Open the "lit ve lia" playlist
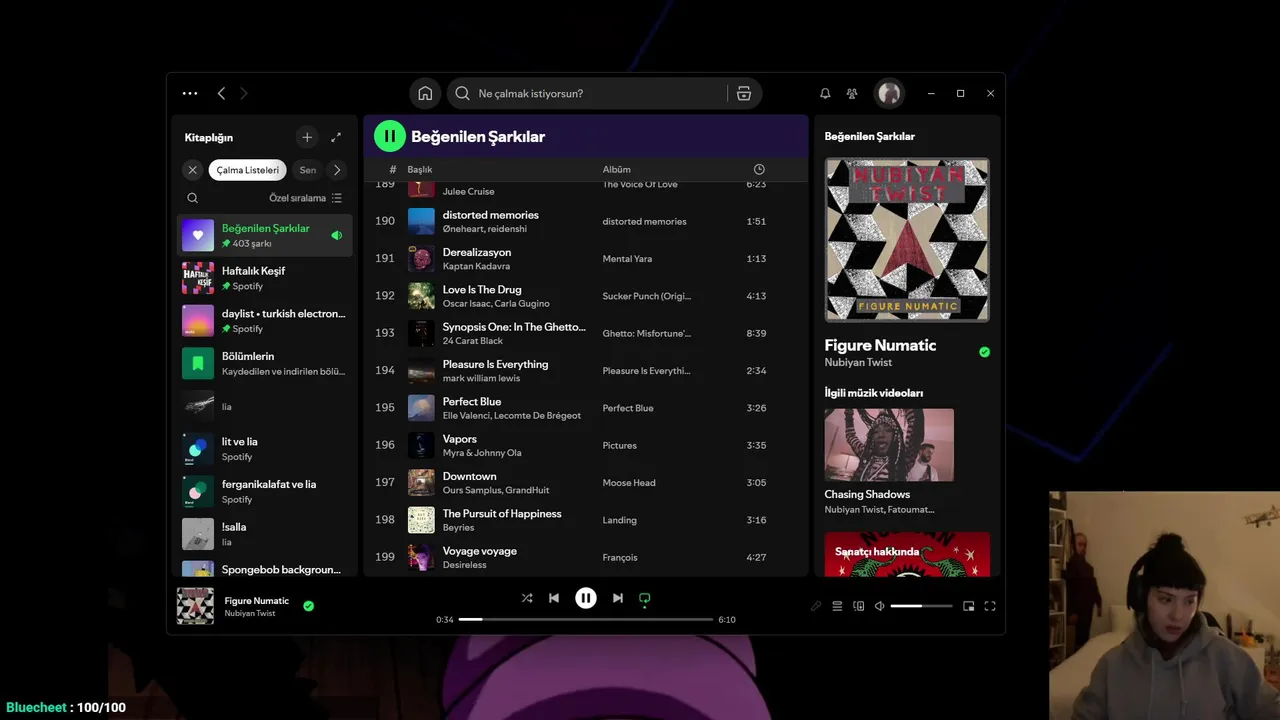The width and height of the screenshot is (1280, 720). point(265,448)
